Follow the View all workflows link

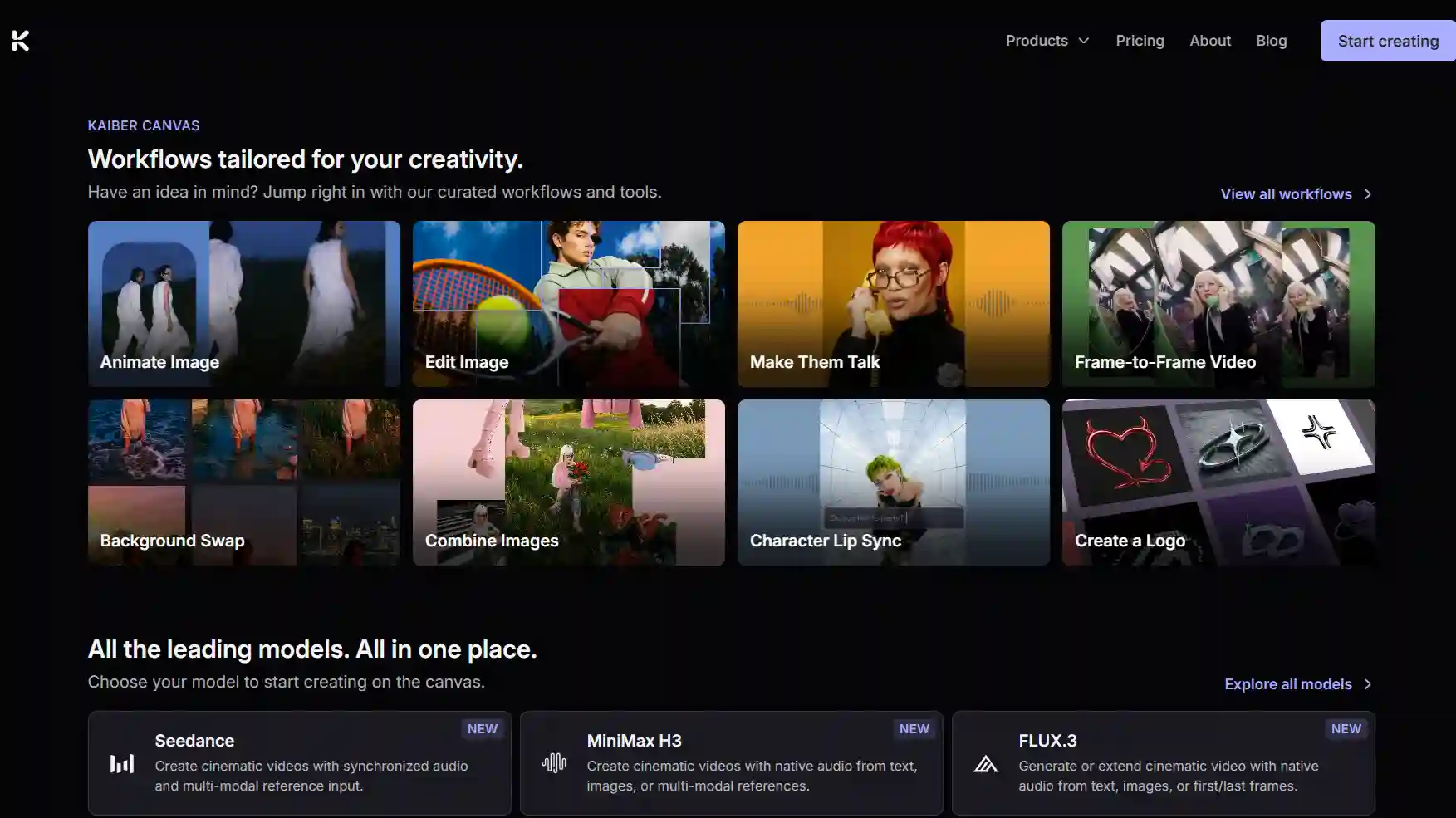(1286, 194)
